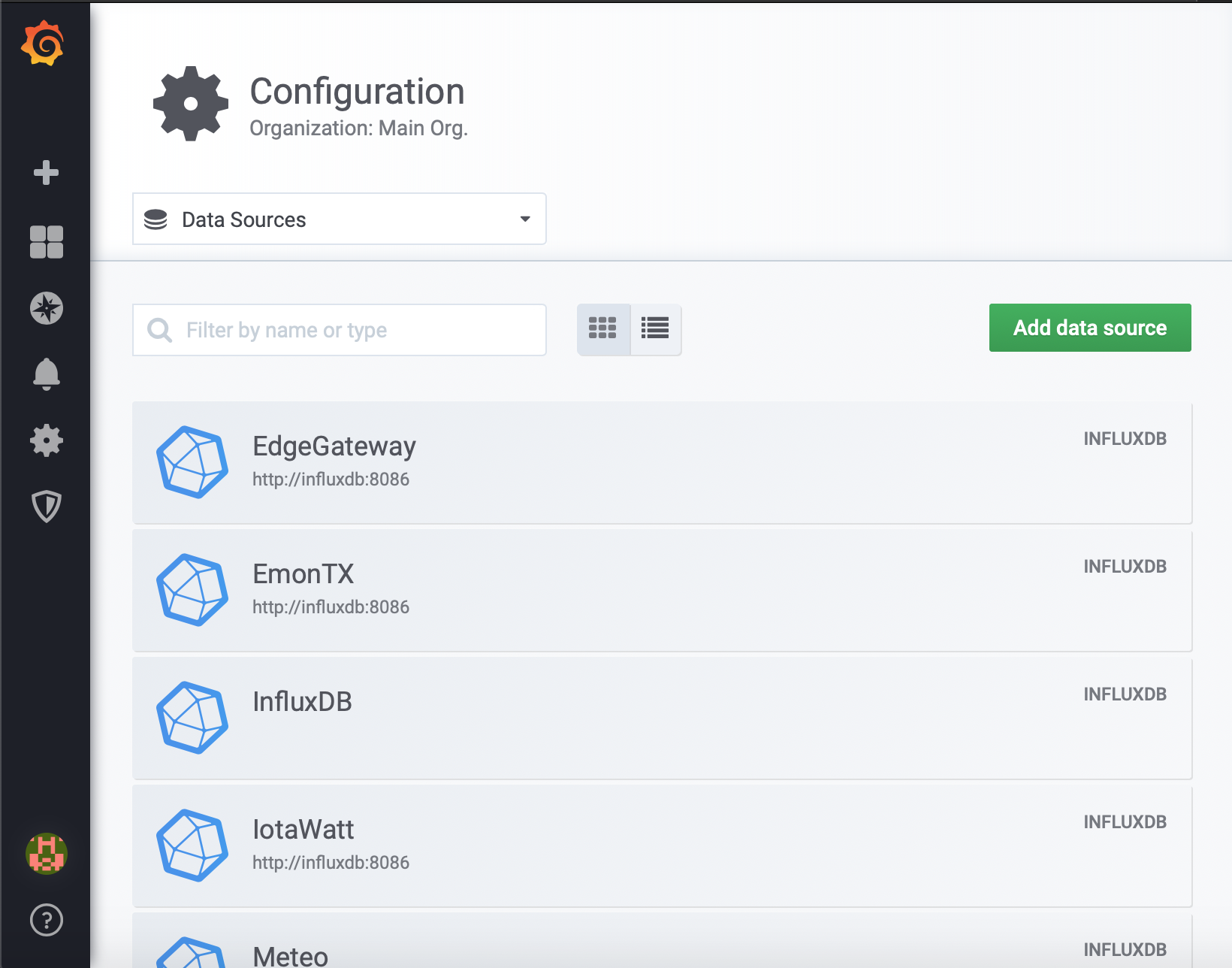The height and width of the screenshot is (968, 1232).
Task: Open the Help question mark icon
Action: pos(47,920)
